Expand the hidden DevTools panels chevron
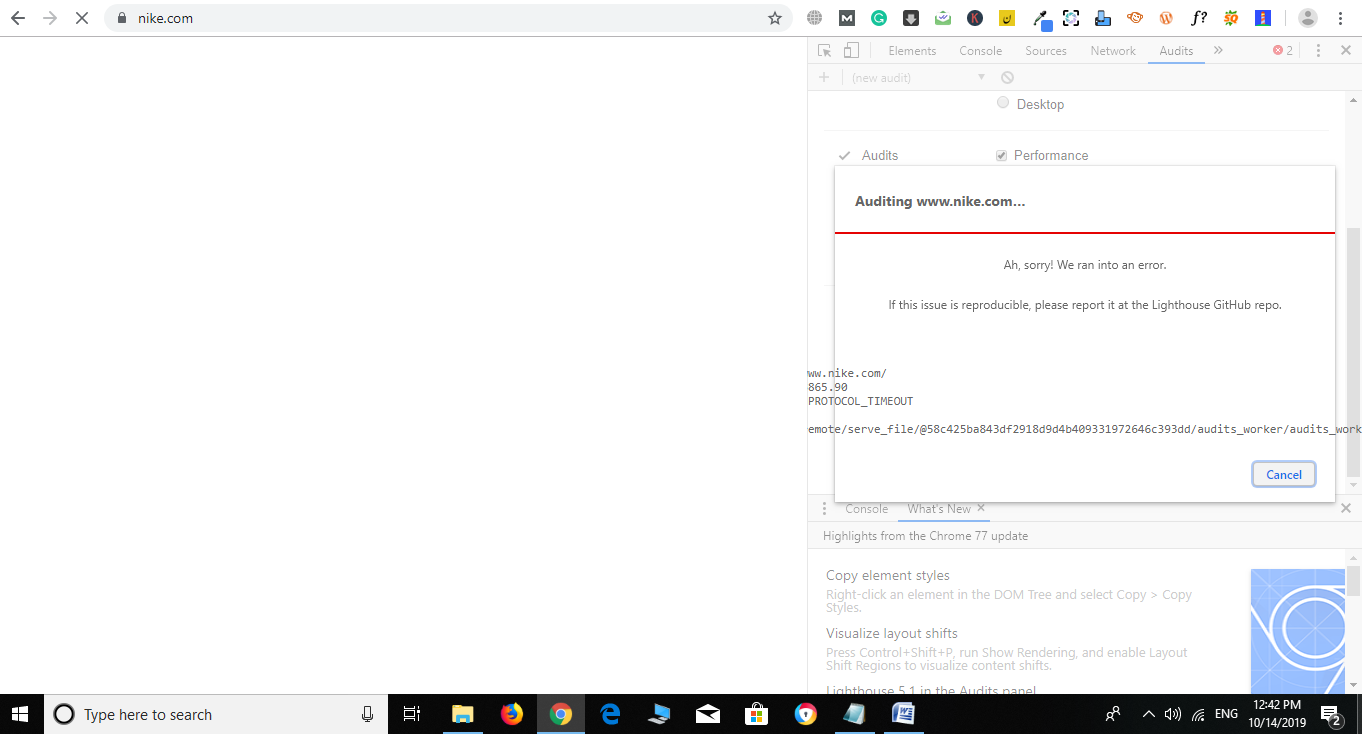 tap(1218, 50)
